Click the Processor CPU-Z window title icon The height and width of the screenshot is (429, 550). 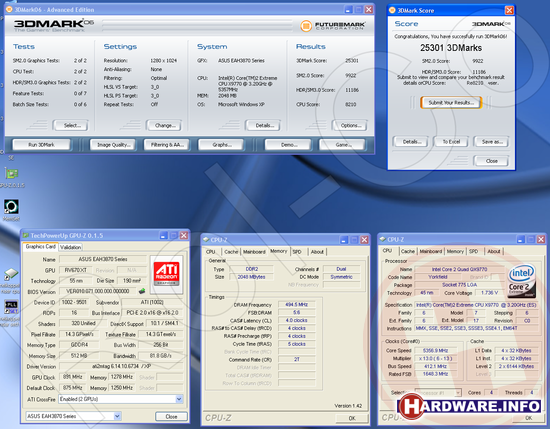[x=383, y=239]
